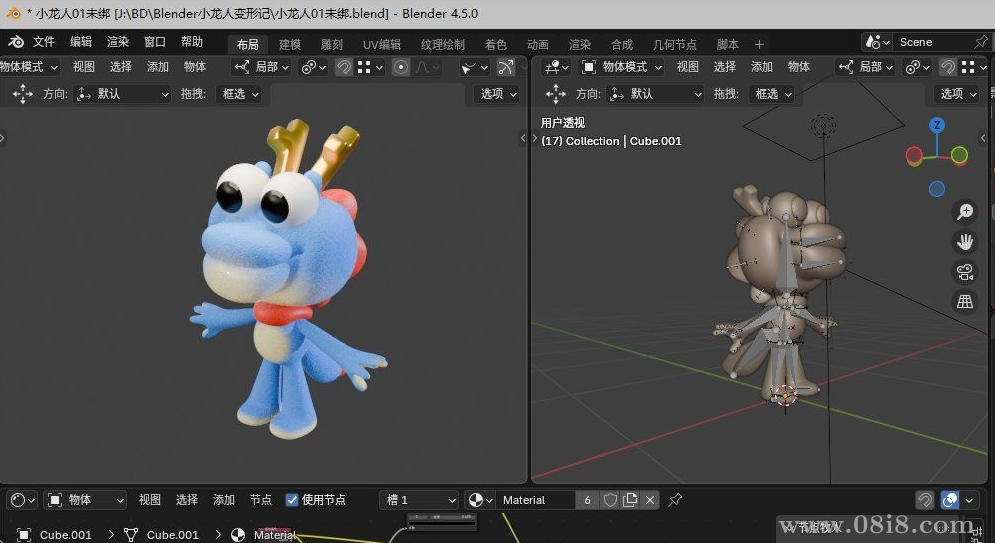Switch to the 几何节点 workspace tab

tap(675, 44)
